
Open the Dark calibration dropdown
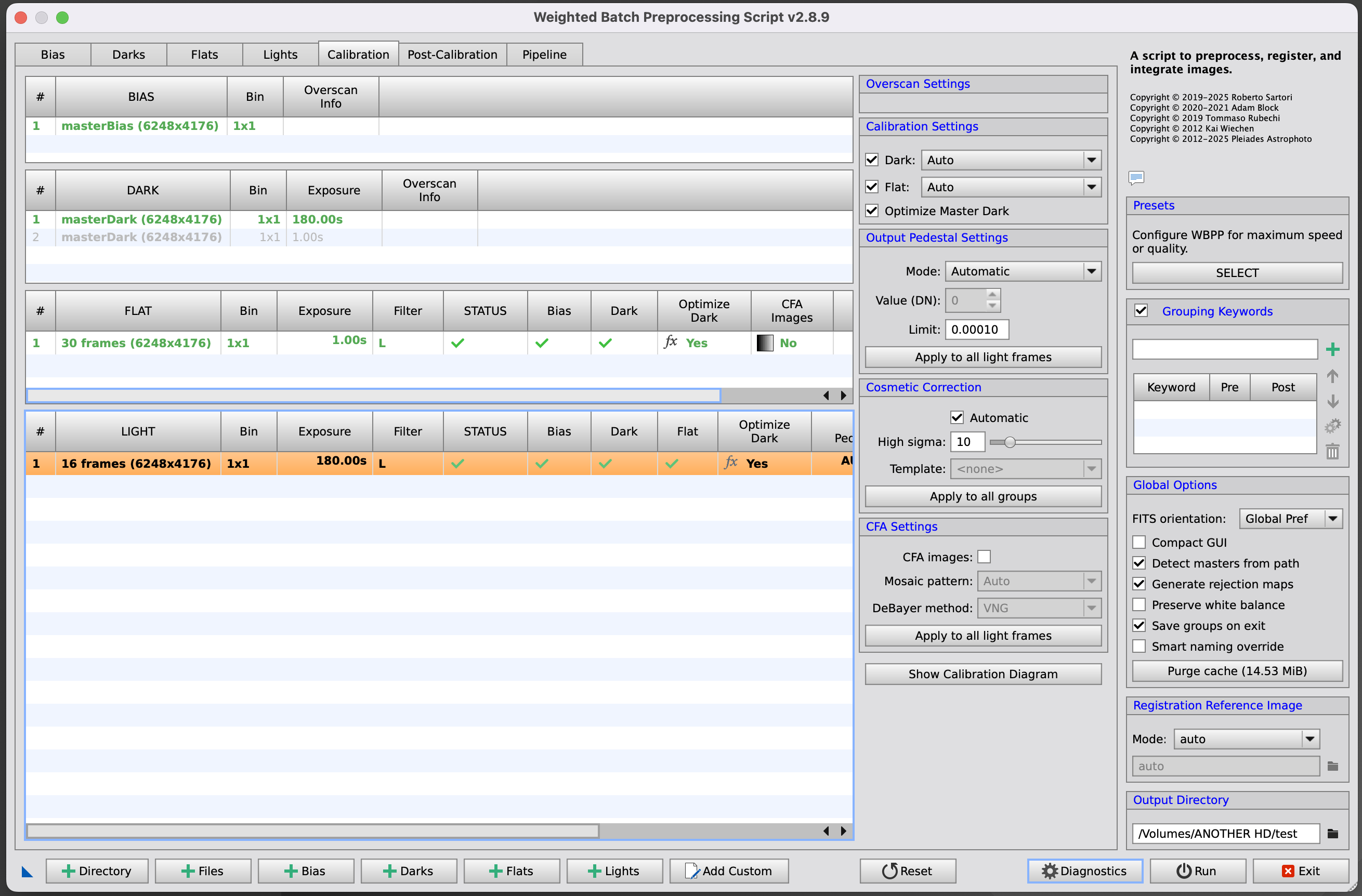(1011, 160)
